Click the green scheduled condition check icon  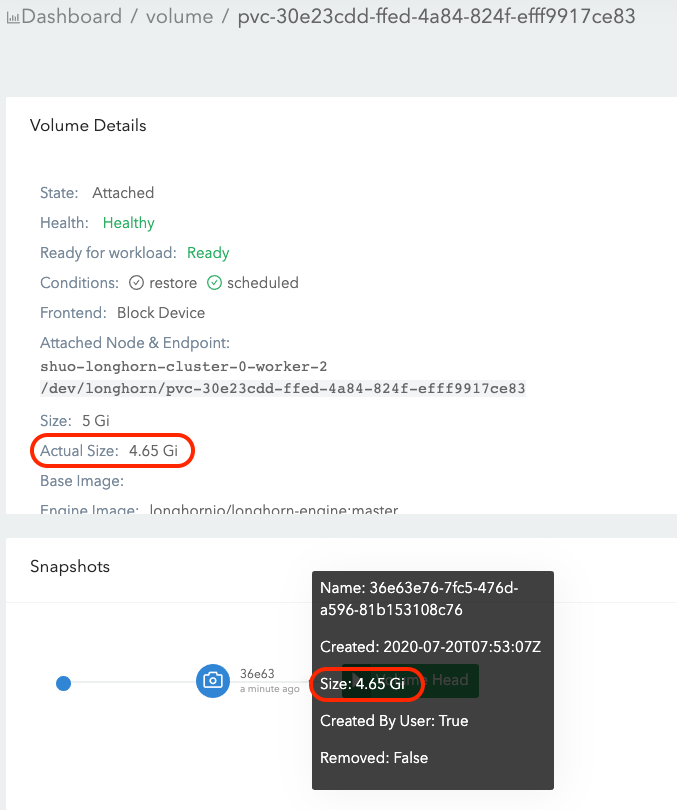pos(214,283)
